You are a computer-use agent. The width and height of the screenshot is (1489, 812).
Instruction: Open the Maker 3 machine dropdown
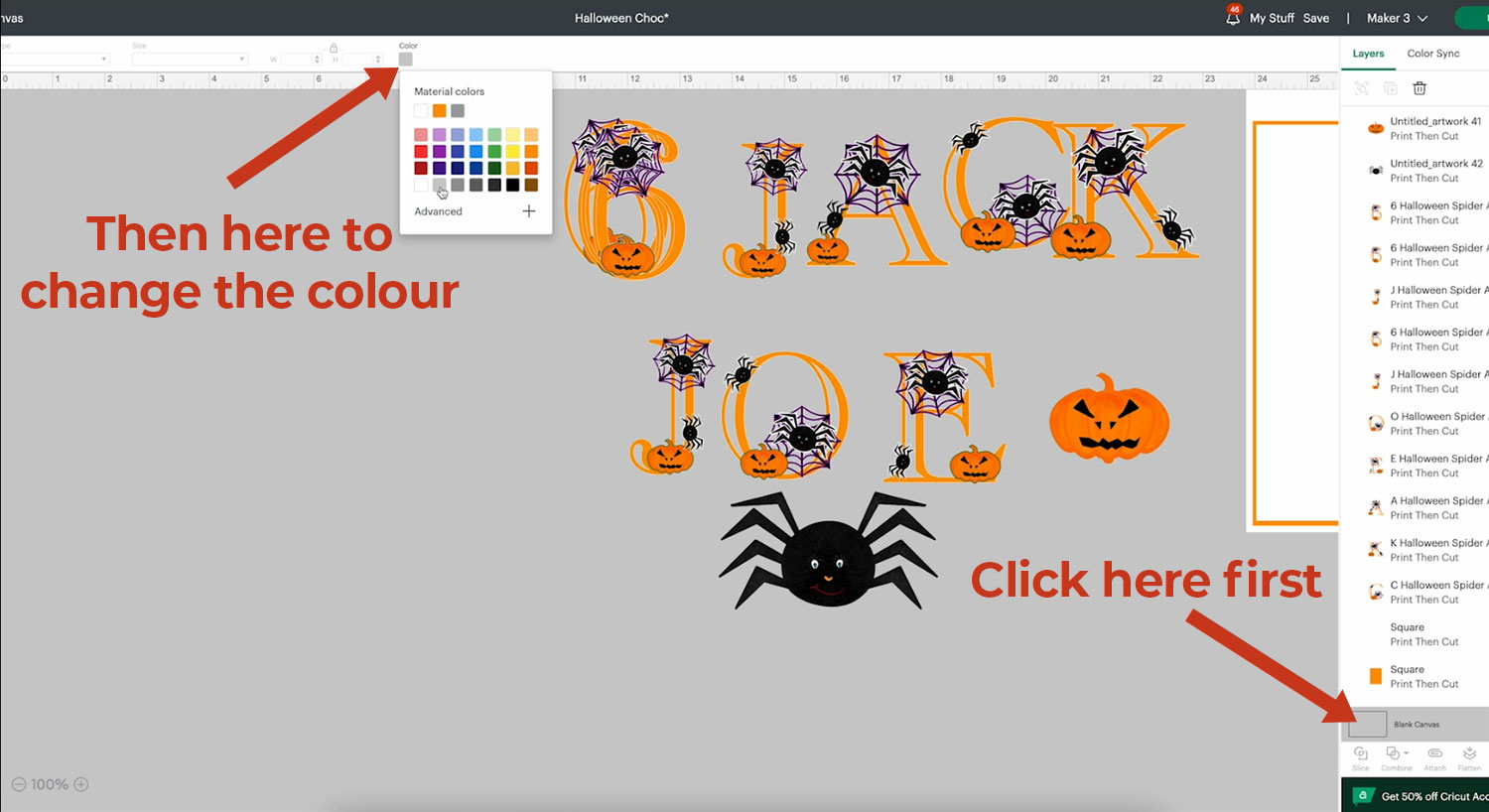[x=1397, y=18]
